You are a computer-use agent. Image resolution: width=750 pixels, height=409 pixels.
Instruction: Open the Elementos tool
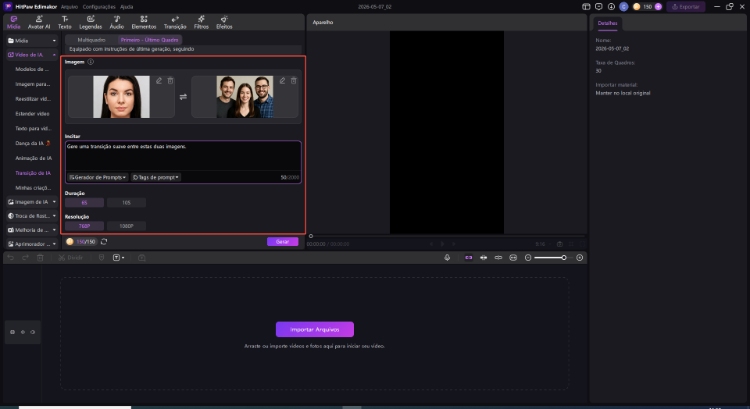pyautogui.click(x=143, y=22)
